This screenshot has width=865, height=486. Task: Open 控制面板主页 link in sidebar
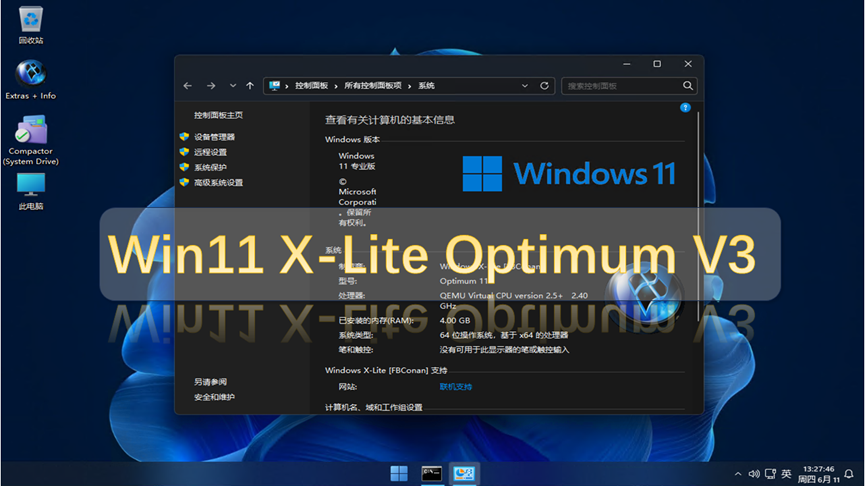tap(218, 115)
